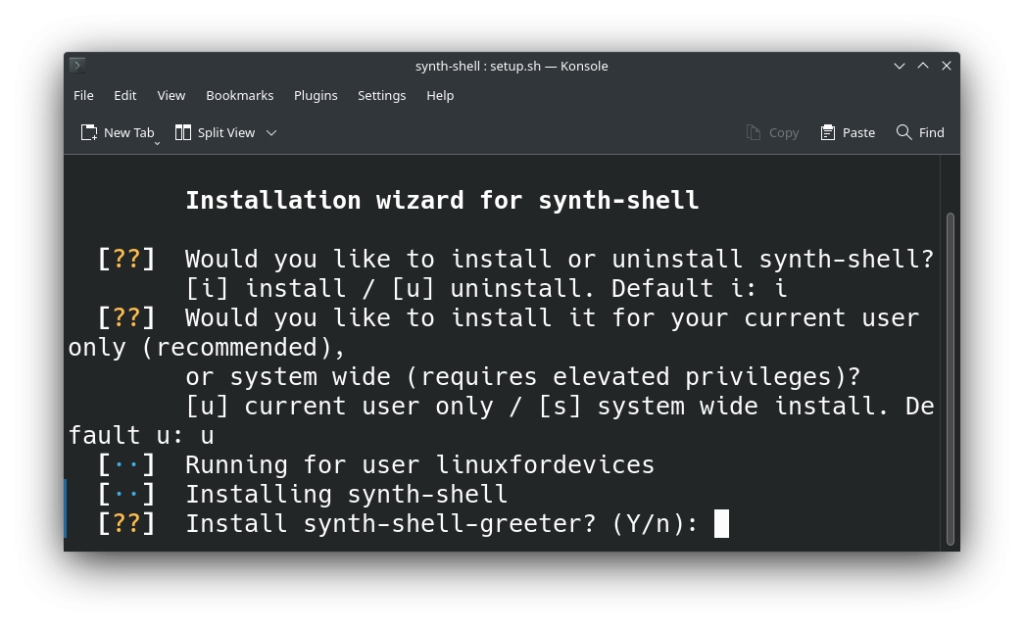Close the Konsole window

point(946,65)
